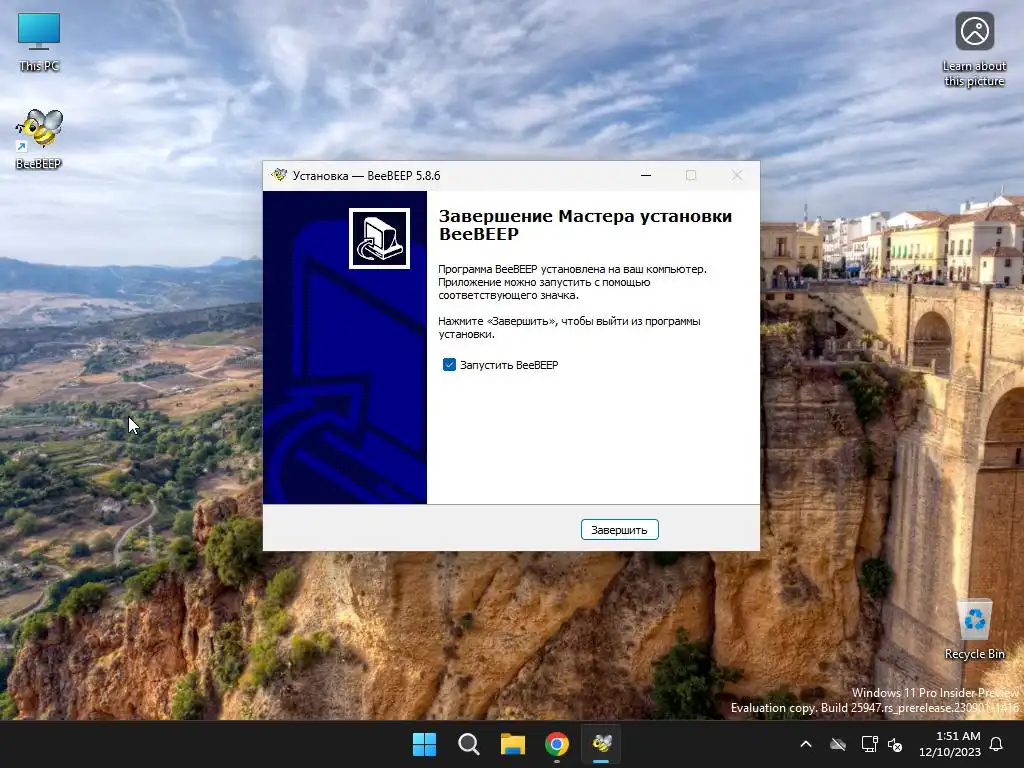1024x768 pixels.
Task: Open the BeeBEEP desktop shortcut
Action: pyautogui.click(x=39, y=139)
